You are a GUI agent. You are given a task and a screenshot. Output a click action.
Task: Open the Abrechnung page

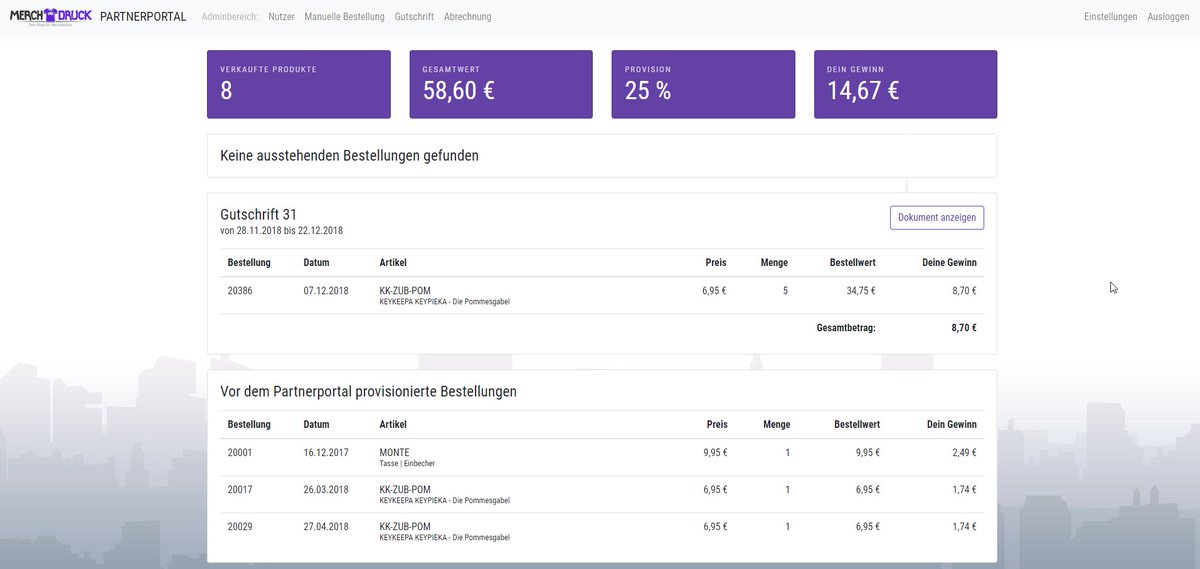(467, 17)
